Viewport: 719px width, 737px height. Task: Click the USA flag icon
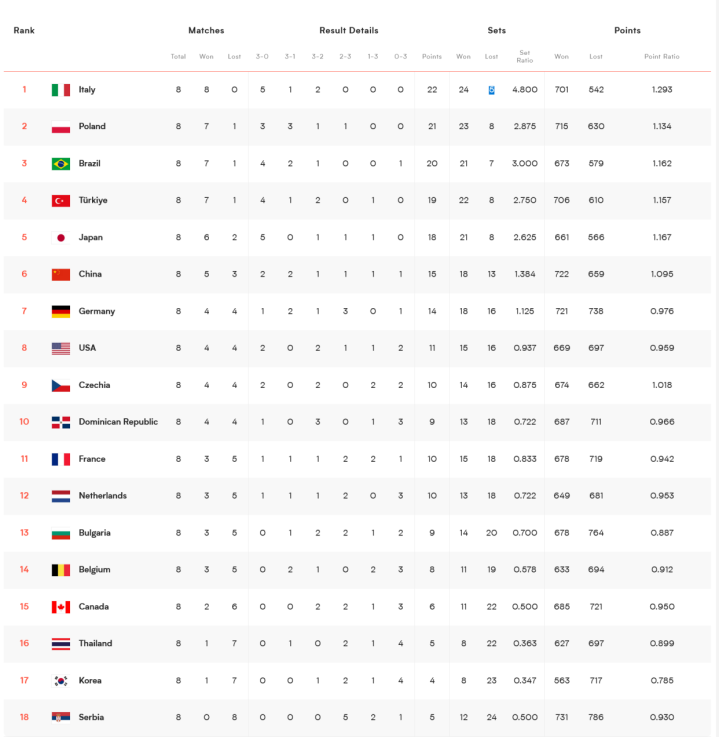(61, 348)
